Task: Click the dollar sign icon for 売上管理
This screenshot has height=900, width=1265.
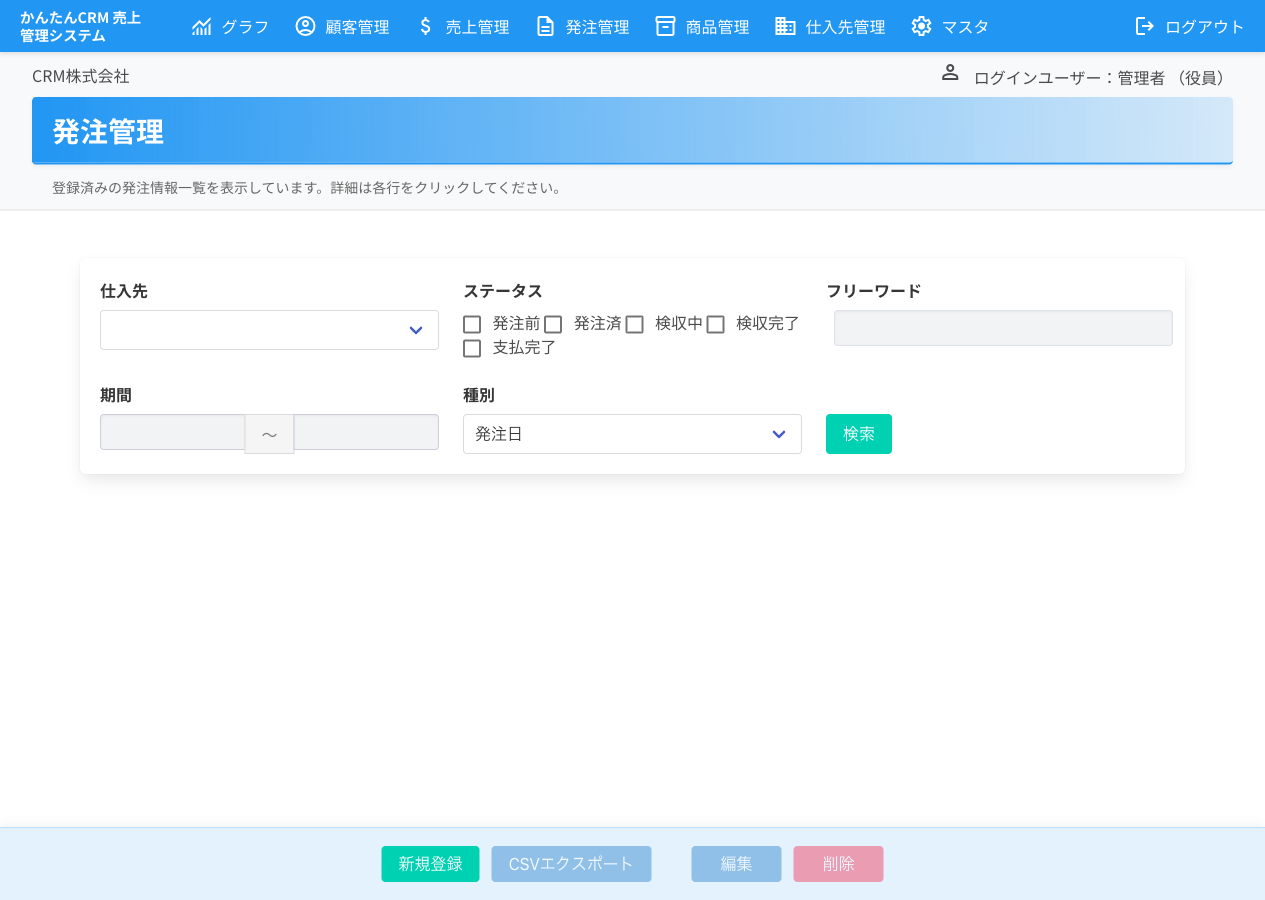Action: [x=425, y=26]
